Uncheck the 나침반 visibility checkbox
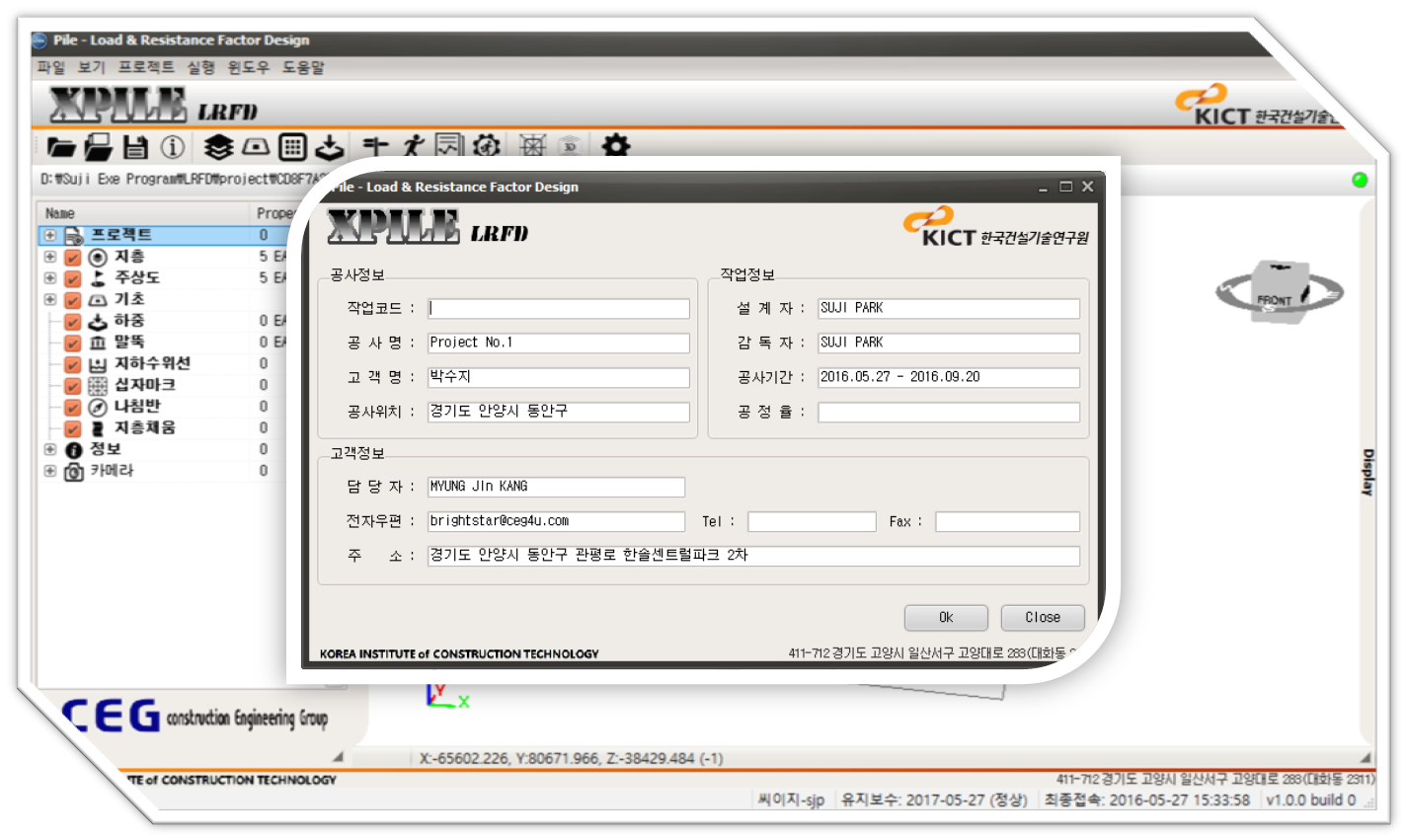This screenshot has width=1407, height=840. [72, 407]
